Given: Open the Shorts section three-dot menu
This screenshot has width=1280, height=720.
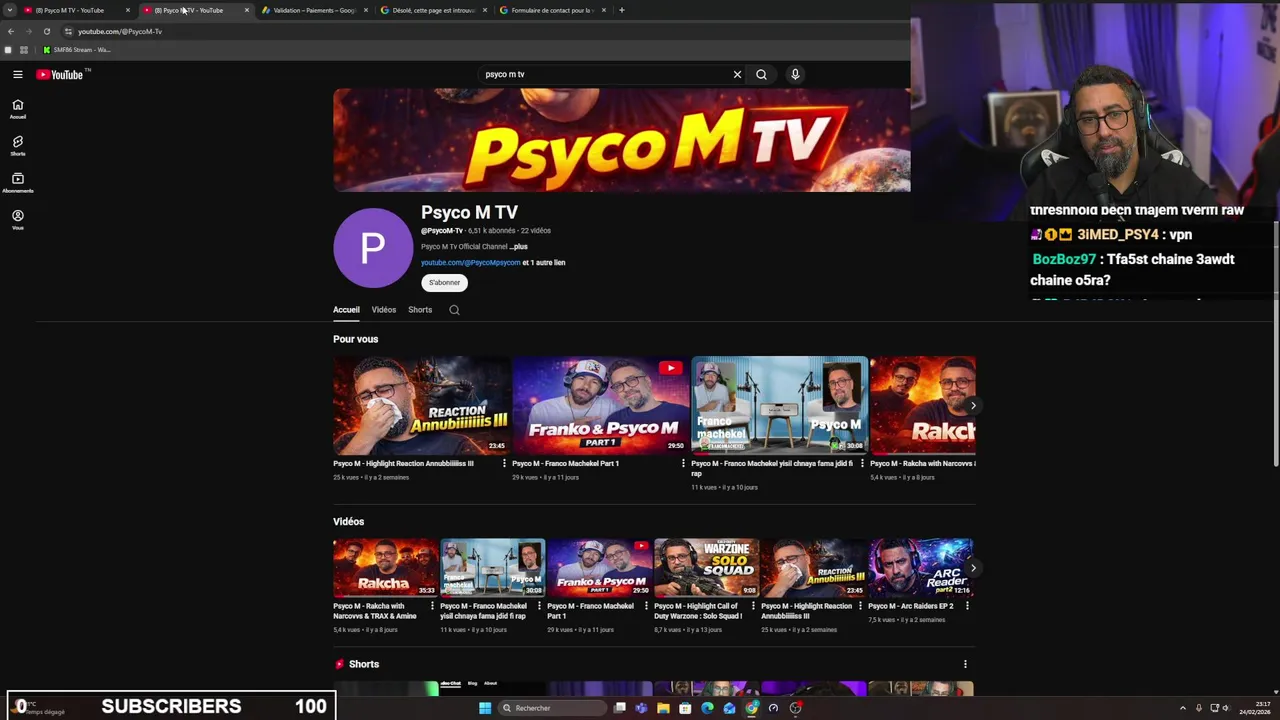Looking at the screenshot, I should [x=965, y=664].
